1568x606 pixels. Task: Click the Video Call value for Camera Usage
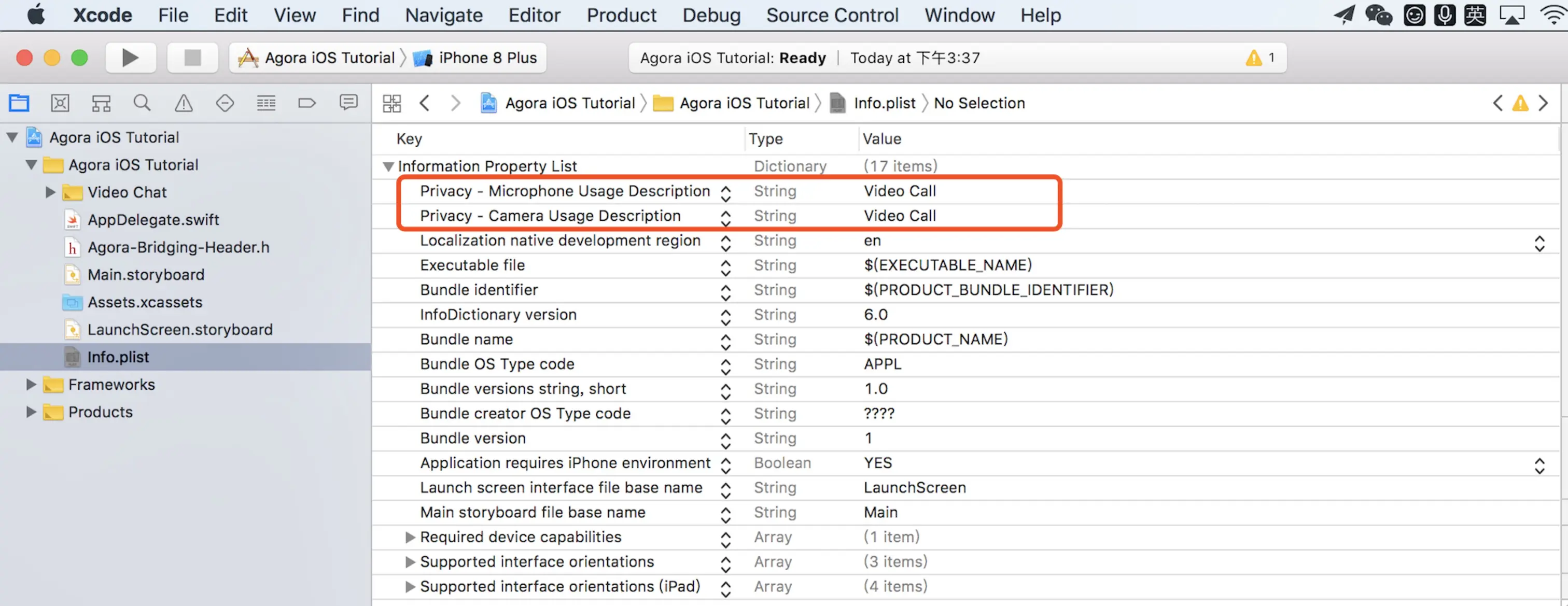click(x=900, y=216)
